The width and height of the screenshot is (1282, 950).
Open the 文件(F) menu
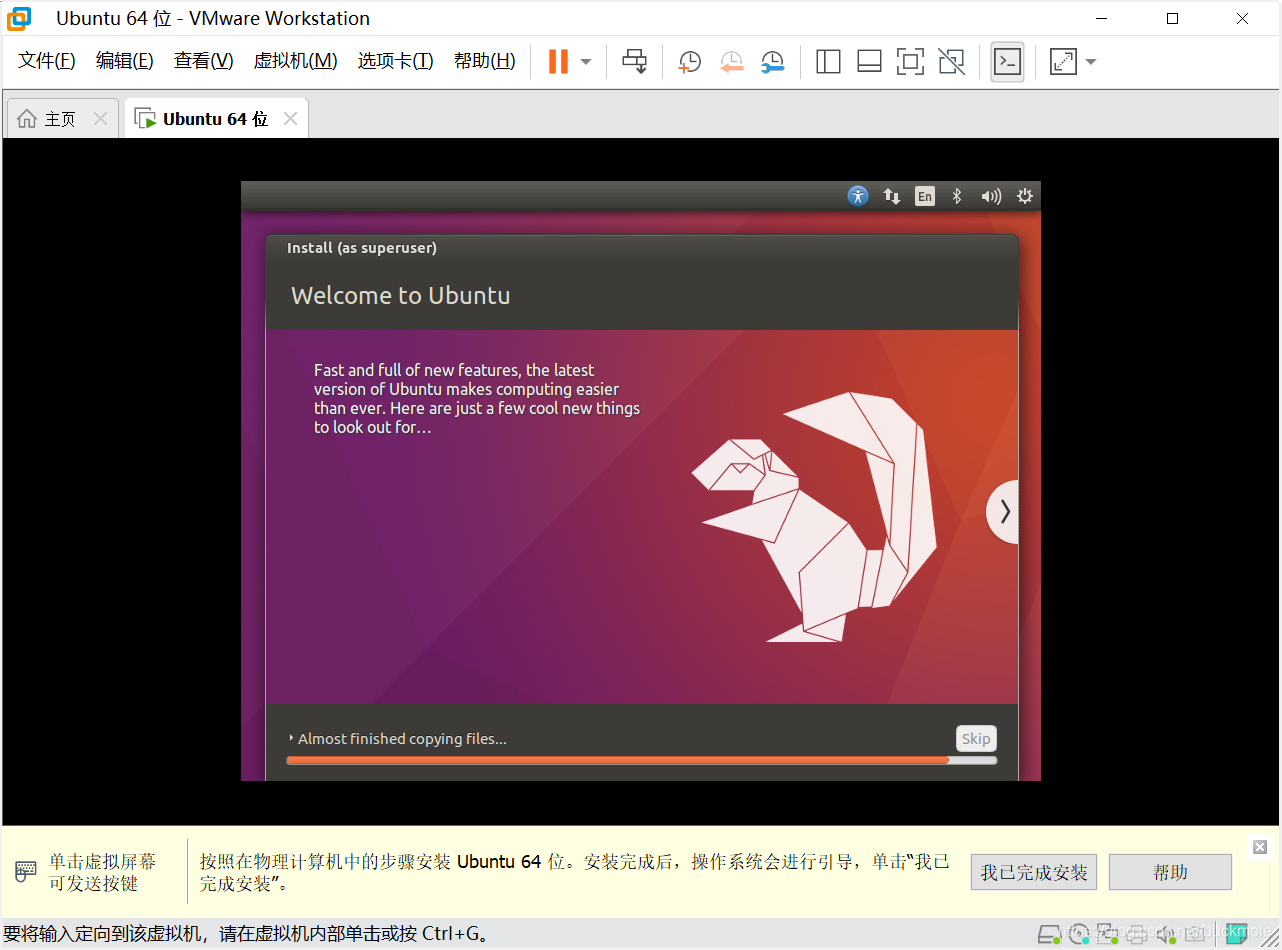tap(47, 61)
